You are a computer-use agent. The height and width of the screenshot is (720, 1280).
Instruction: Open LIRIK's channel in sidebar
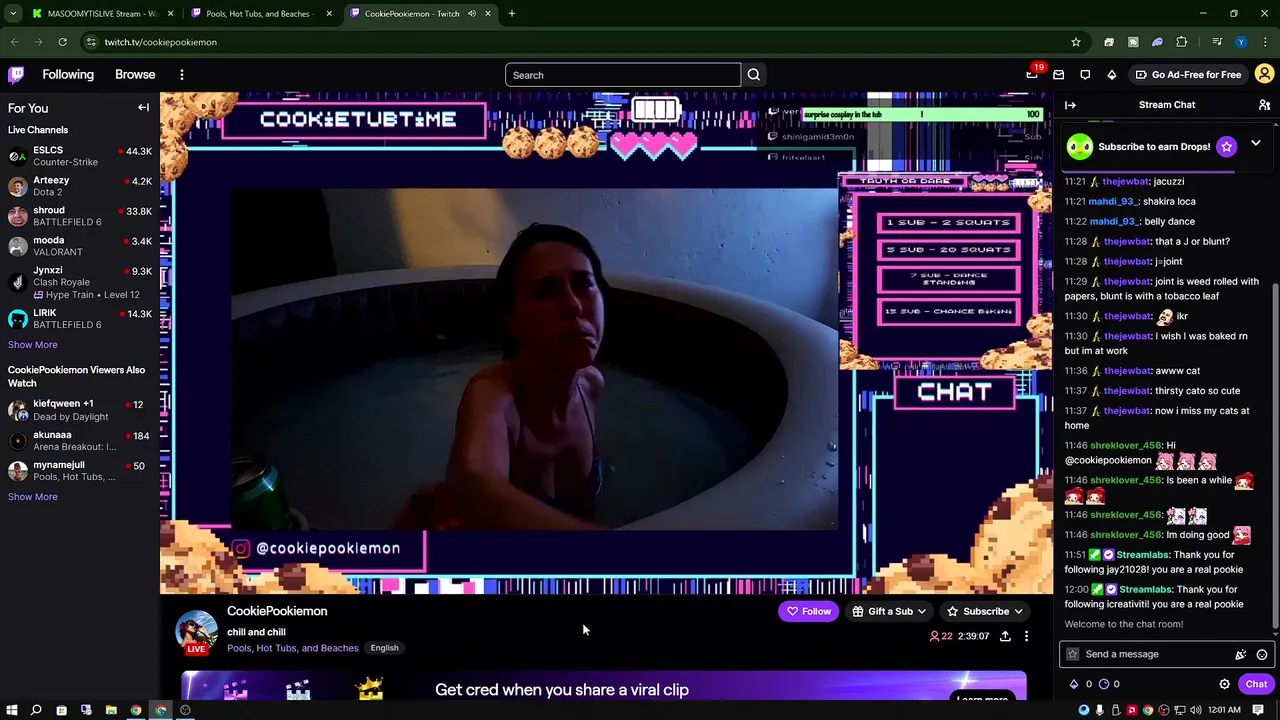click(80, 319)
